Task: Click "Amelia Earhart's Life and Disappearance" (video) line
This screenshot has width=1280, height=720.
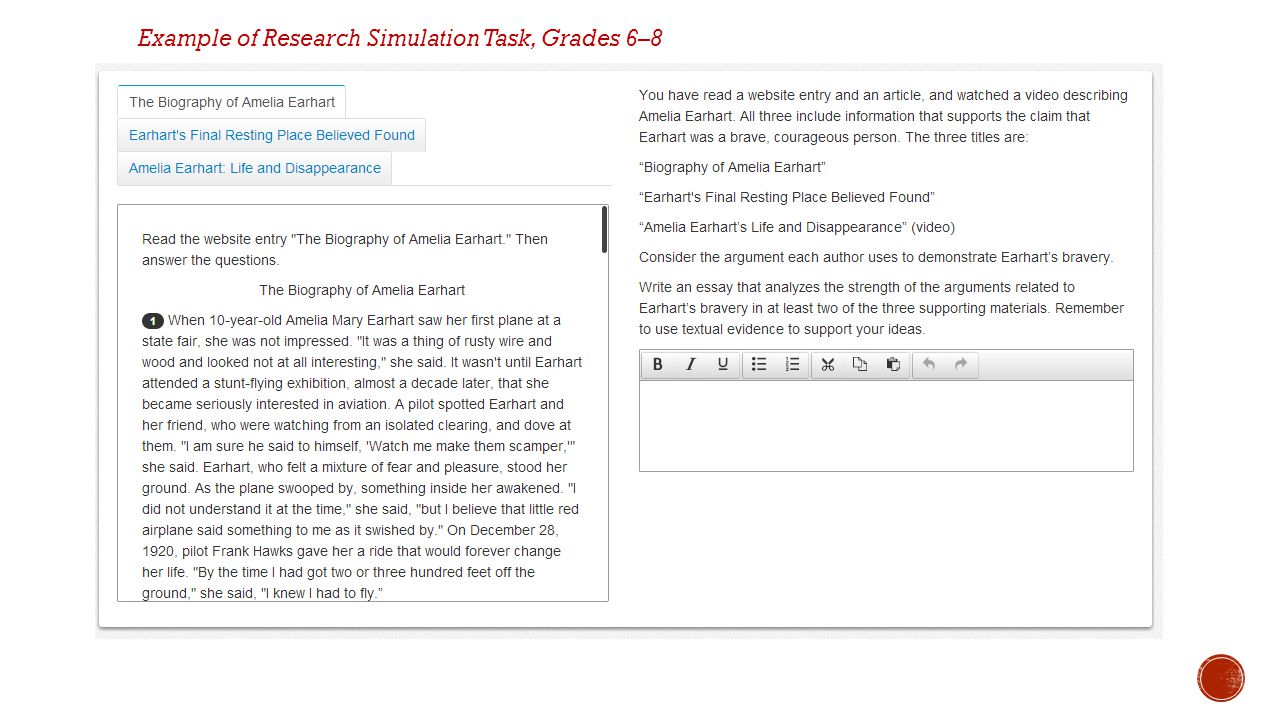Action: [797, 227]
